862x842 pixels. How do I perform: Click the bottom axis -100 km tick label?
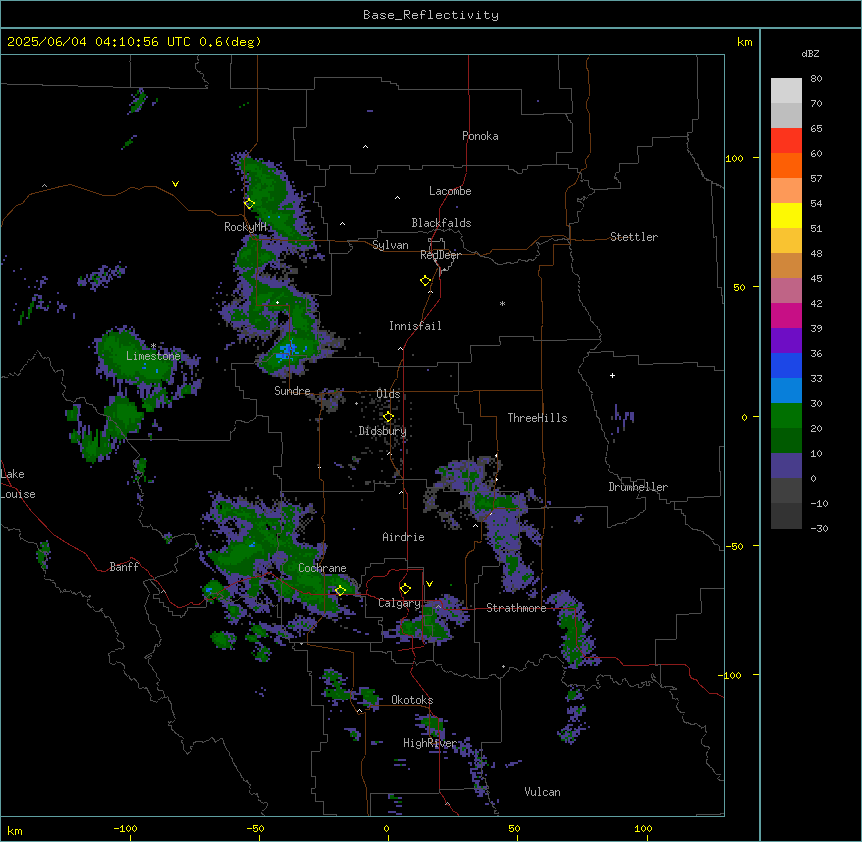pos(126,828)
